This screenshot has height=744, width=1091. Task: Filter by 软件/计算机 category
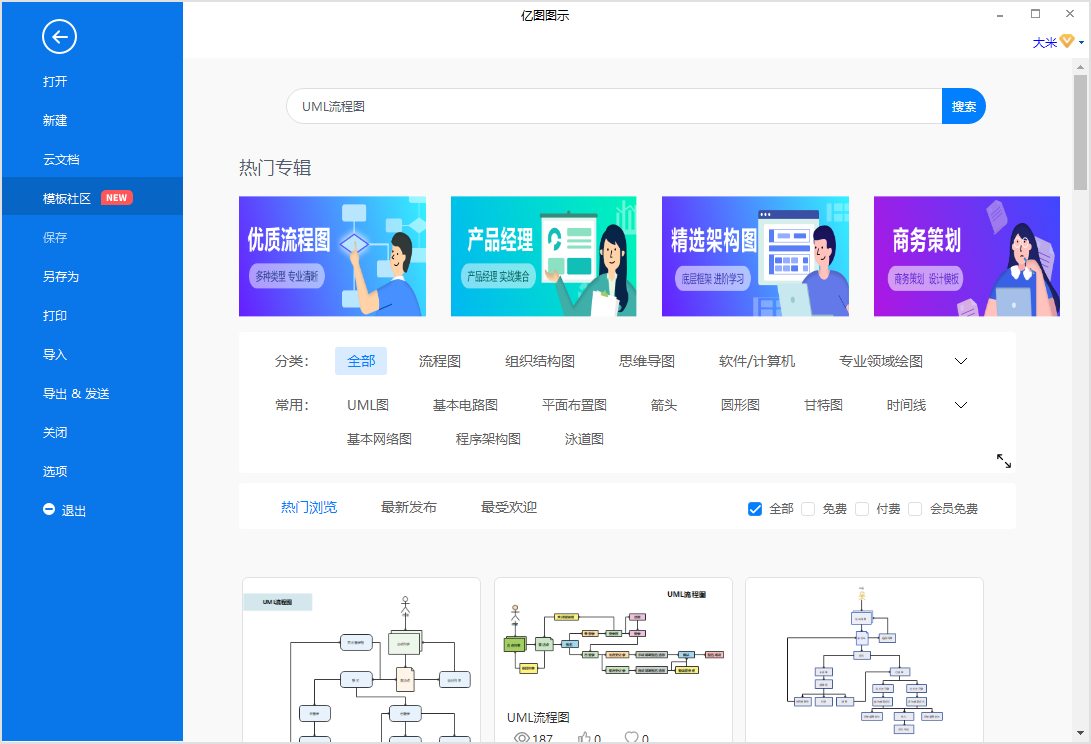(757, 361)
